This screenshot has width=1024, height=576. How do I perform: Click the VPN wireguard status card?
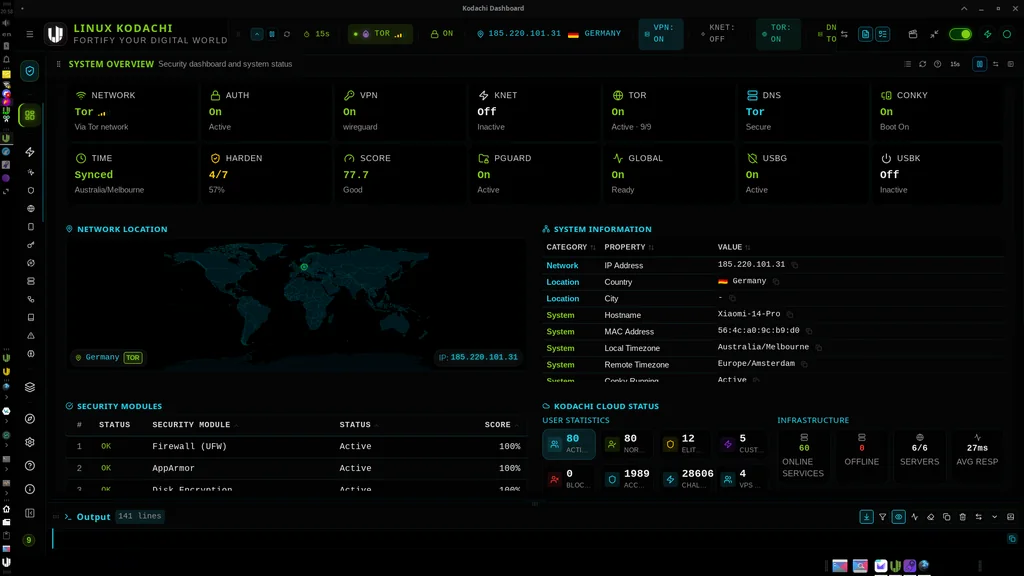(x=400, y=110)
